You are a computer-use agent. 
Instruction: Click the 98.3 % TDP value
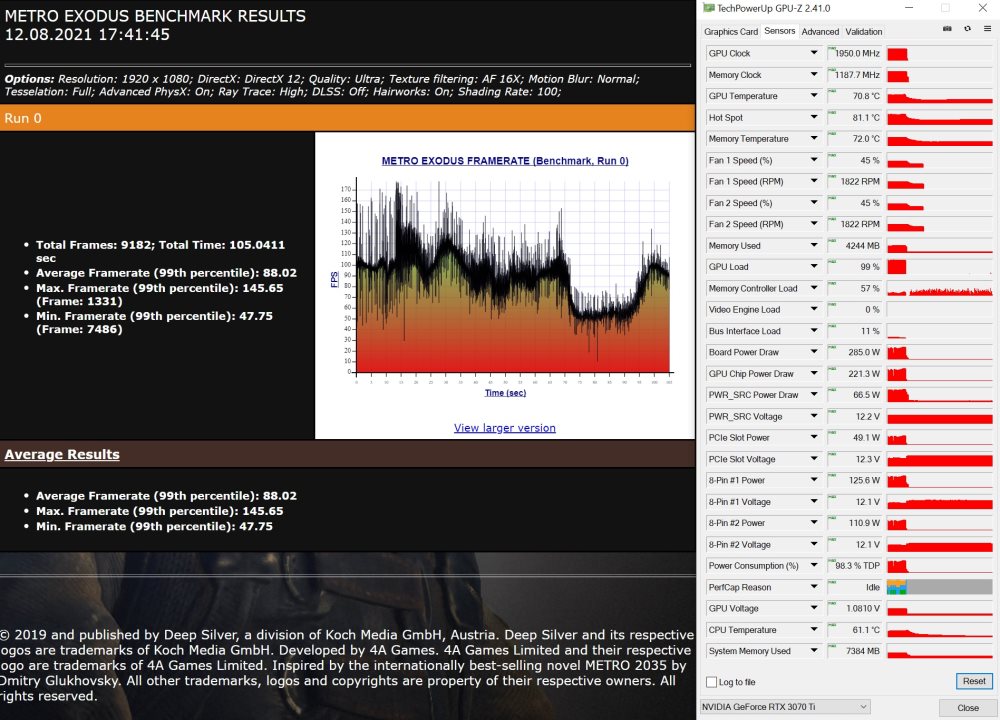tap(855, 566)
